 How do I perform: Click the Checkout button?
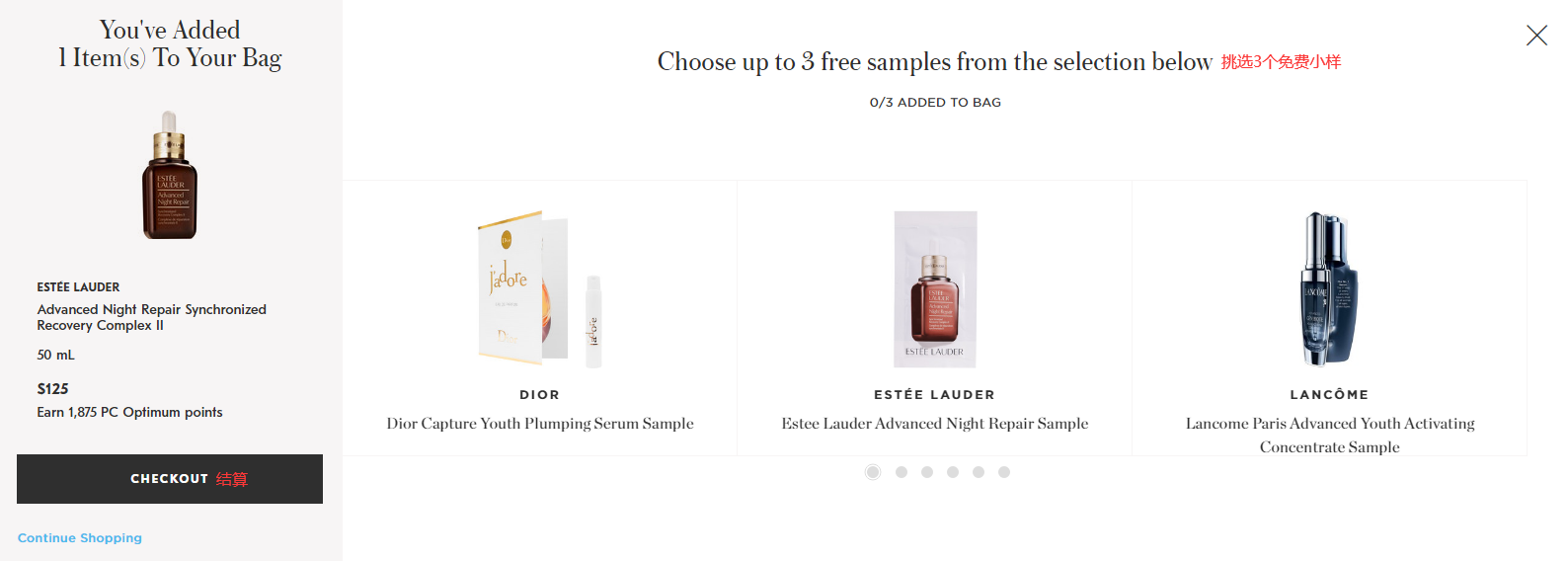tap(170, 479)
